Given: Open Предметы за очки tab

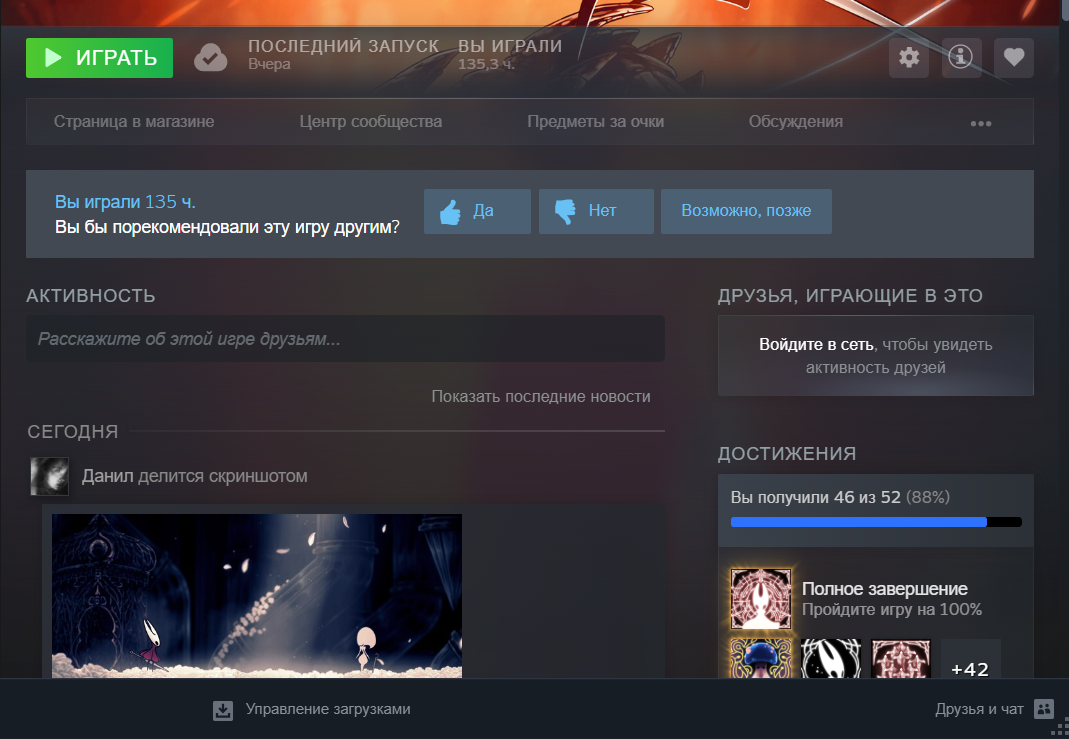Looking at the screenshot, I should pos(595,122).
